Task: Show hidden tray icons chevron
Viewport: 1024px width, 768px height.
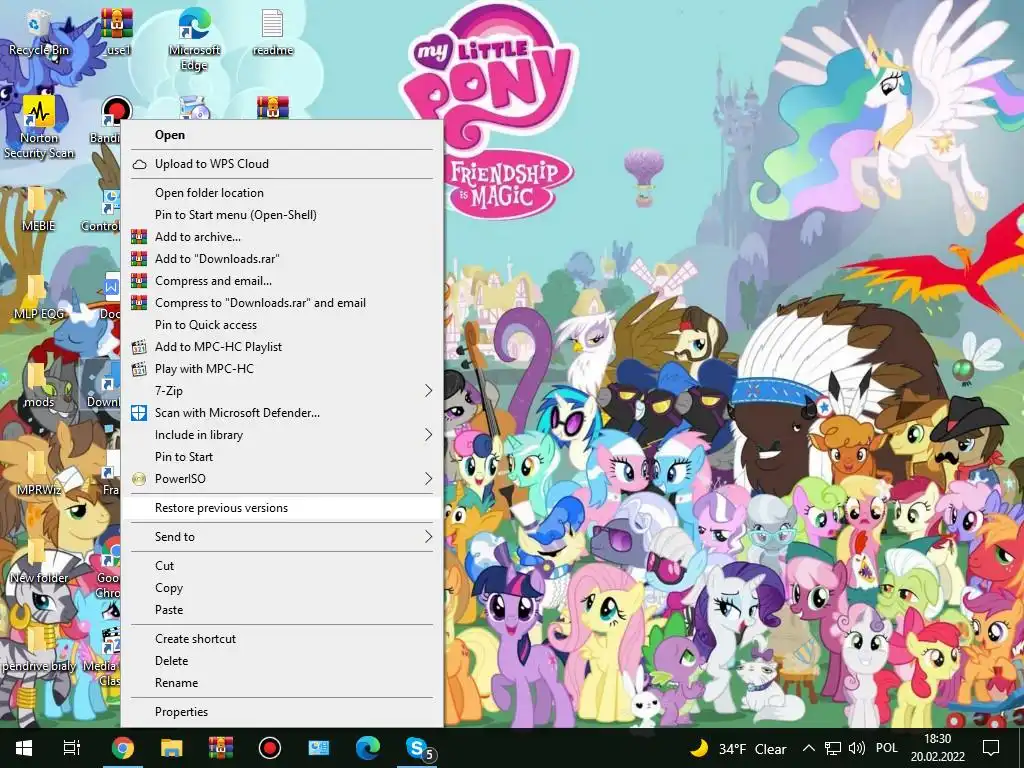Action: [x=808, y=748]
